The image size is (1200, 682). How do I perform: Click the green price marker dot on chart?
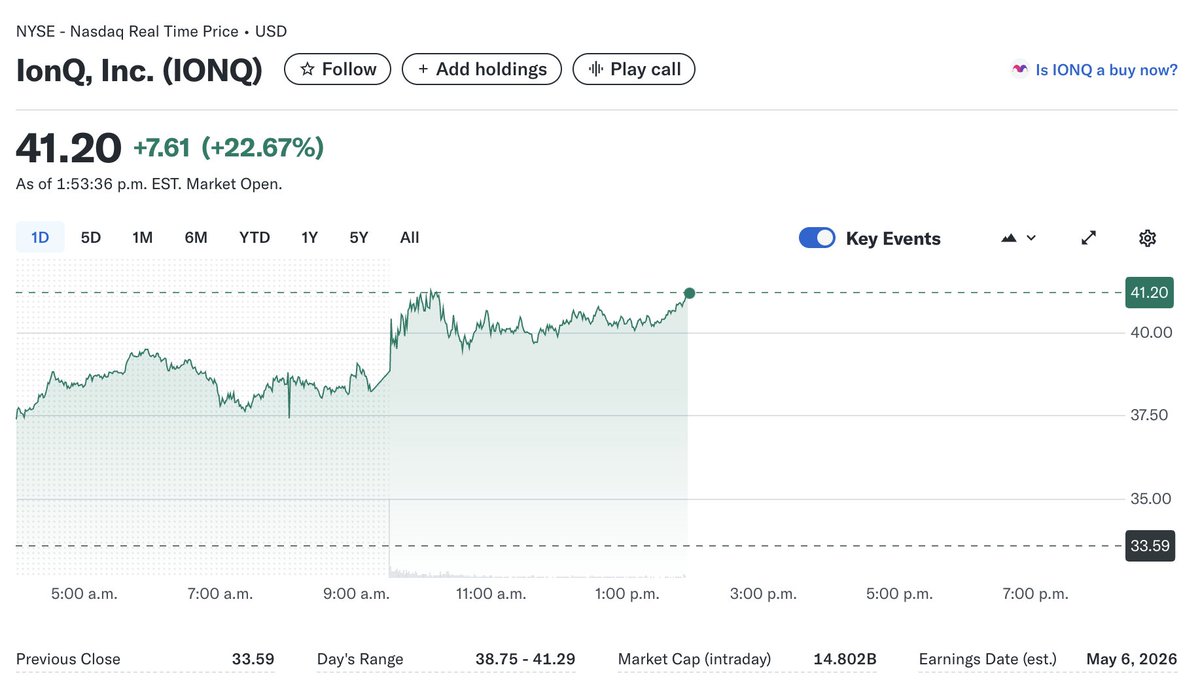click(x=688, y=293)
